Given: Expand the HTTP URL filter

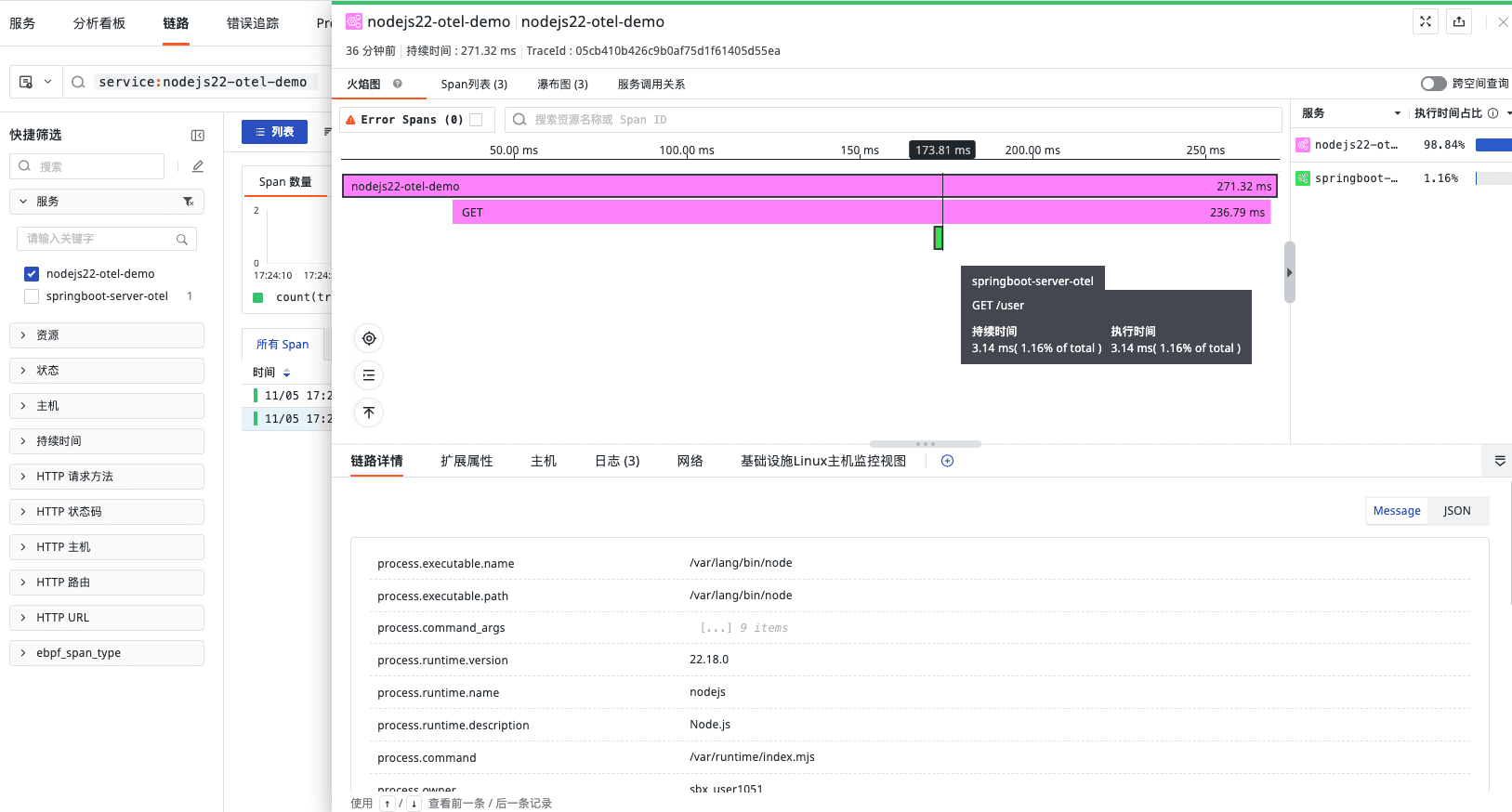Looking at the screenshot, I should click(107, 618).
